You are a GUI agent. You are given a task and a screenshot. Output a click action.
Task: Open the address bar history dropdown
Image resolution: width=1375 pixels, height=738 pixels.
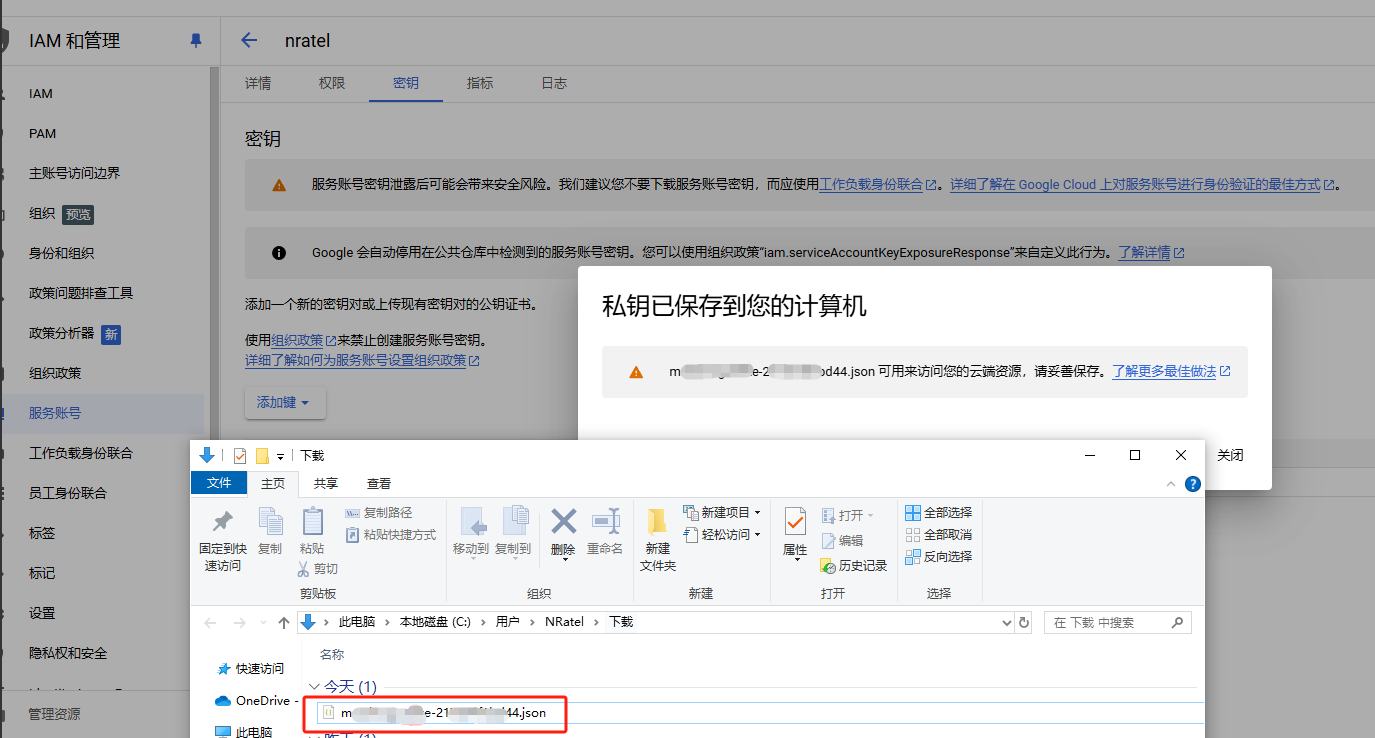1007,622
